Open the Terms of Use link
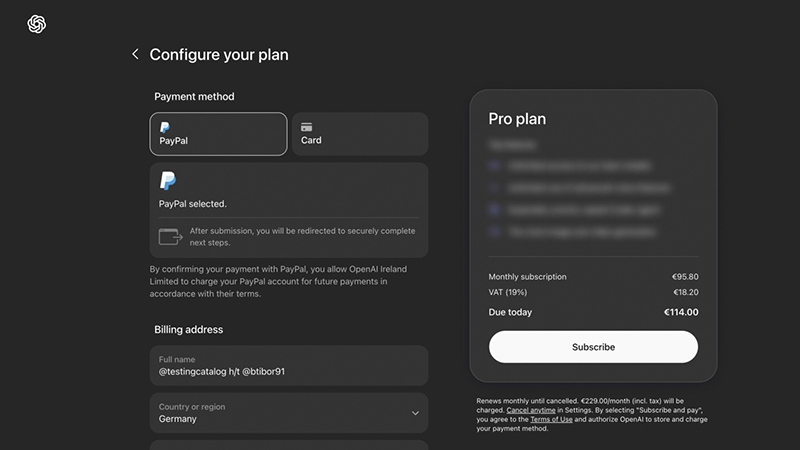Image resolution: width=800 pixels, height=450 pixels. (552, 420)
